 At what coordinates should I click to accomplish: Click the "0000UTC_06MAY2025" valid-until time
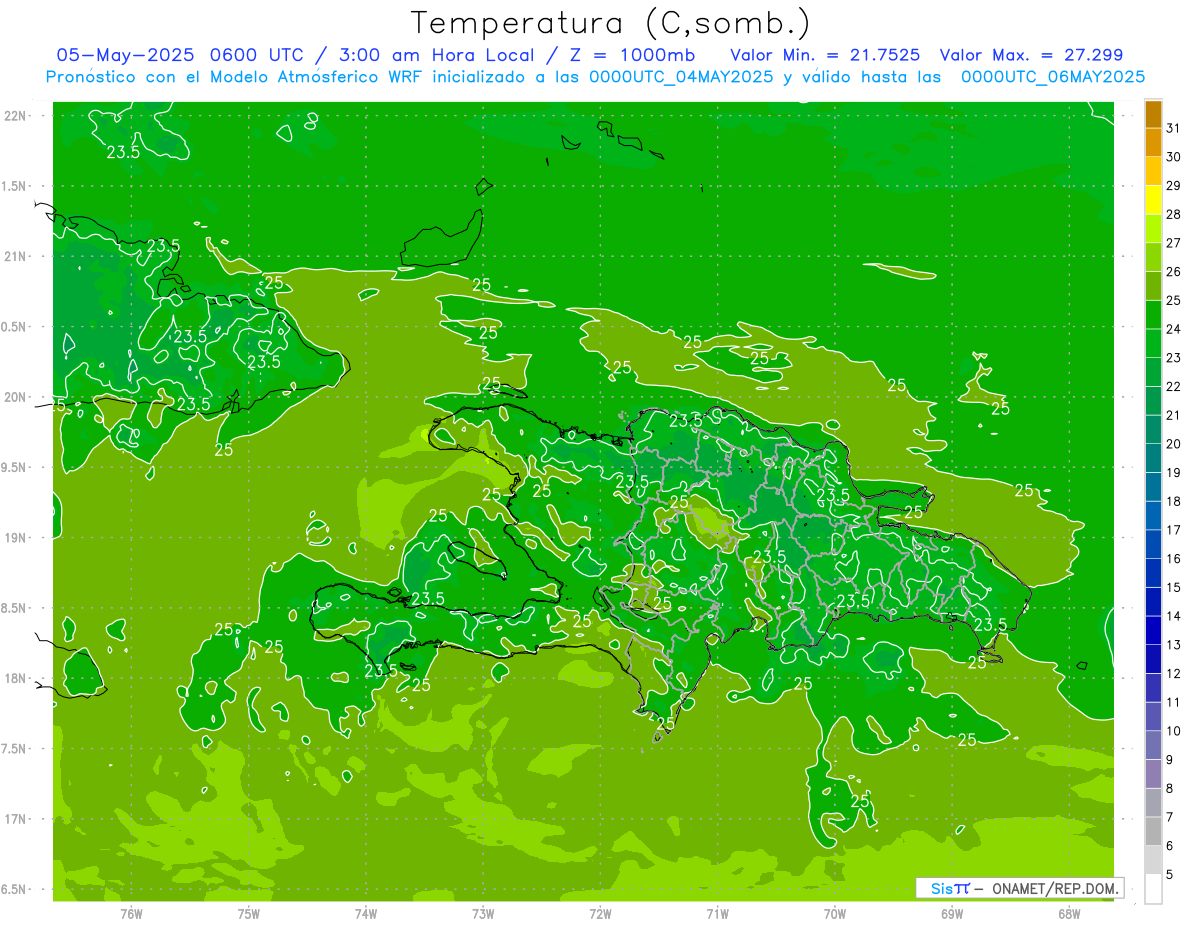click(x=1053, y=76)
